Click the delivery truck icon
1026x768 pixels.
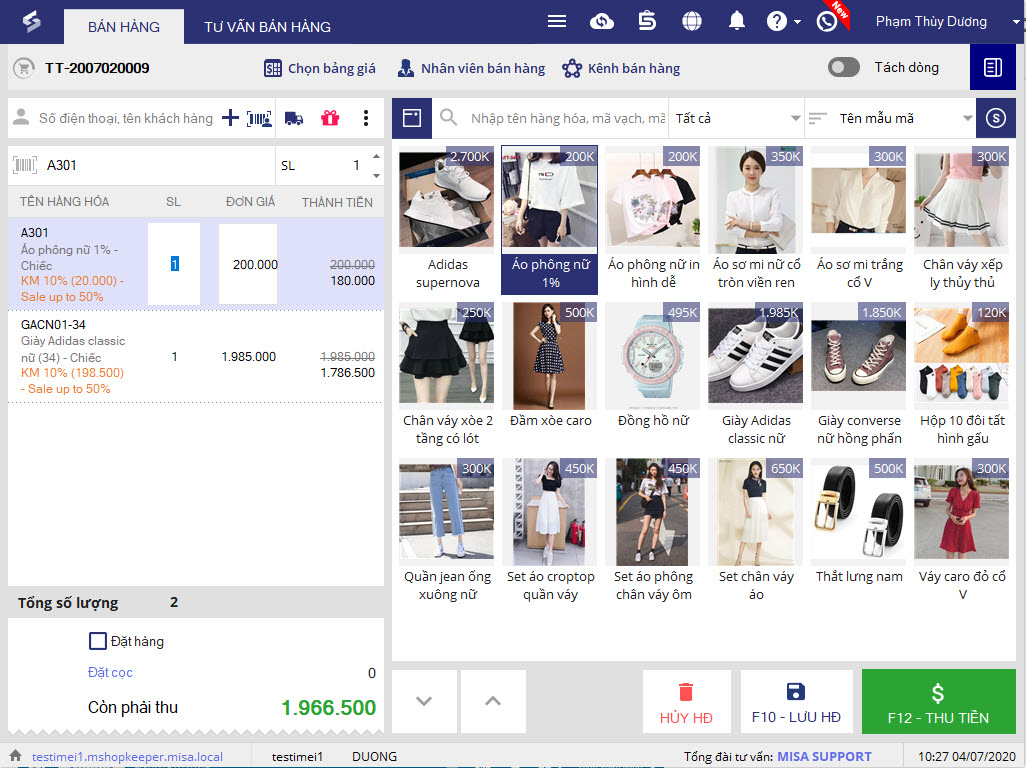pyautogui.click(x=294, y=118)
